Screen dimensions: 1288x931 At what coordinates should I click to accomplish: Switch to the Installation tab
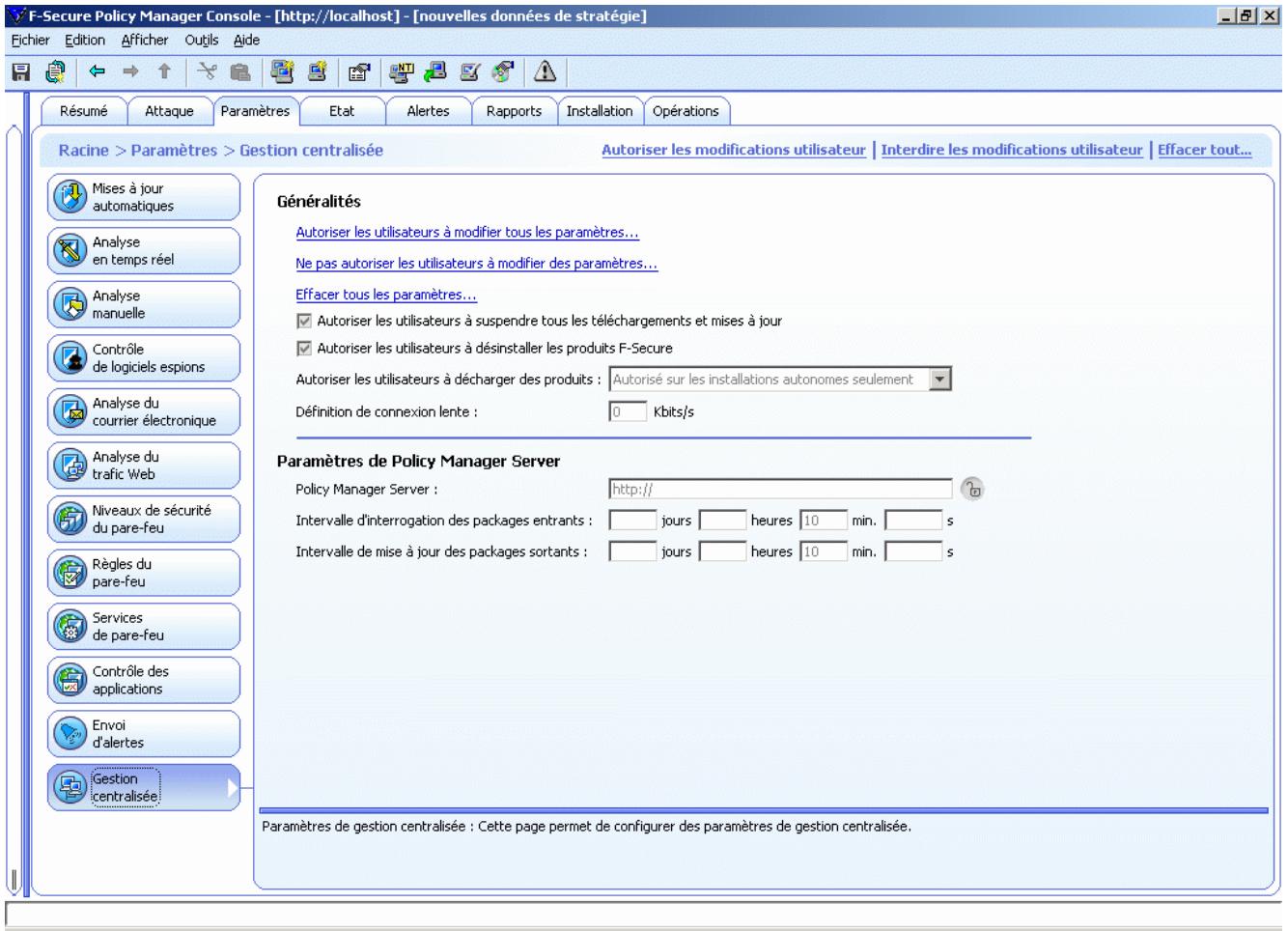pos(600,111)
